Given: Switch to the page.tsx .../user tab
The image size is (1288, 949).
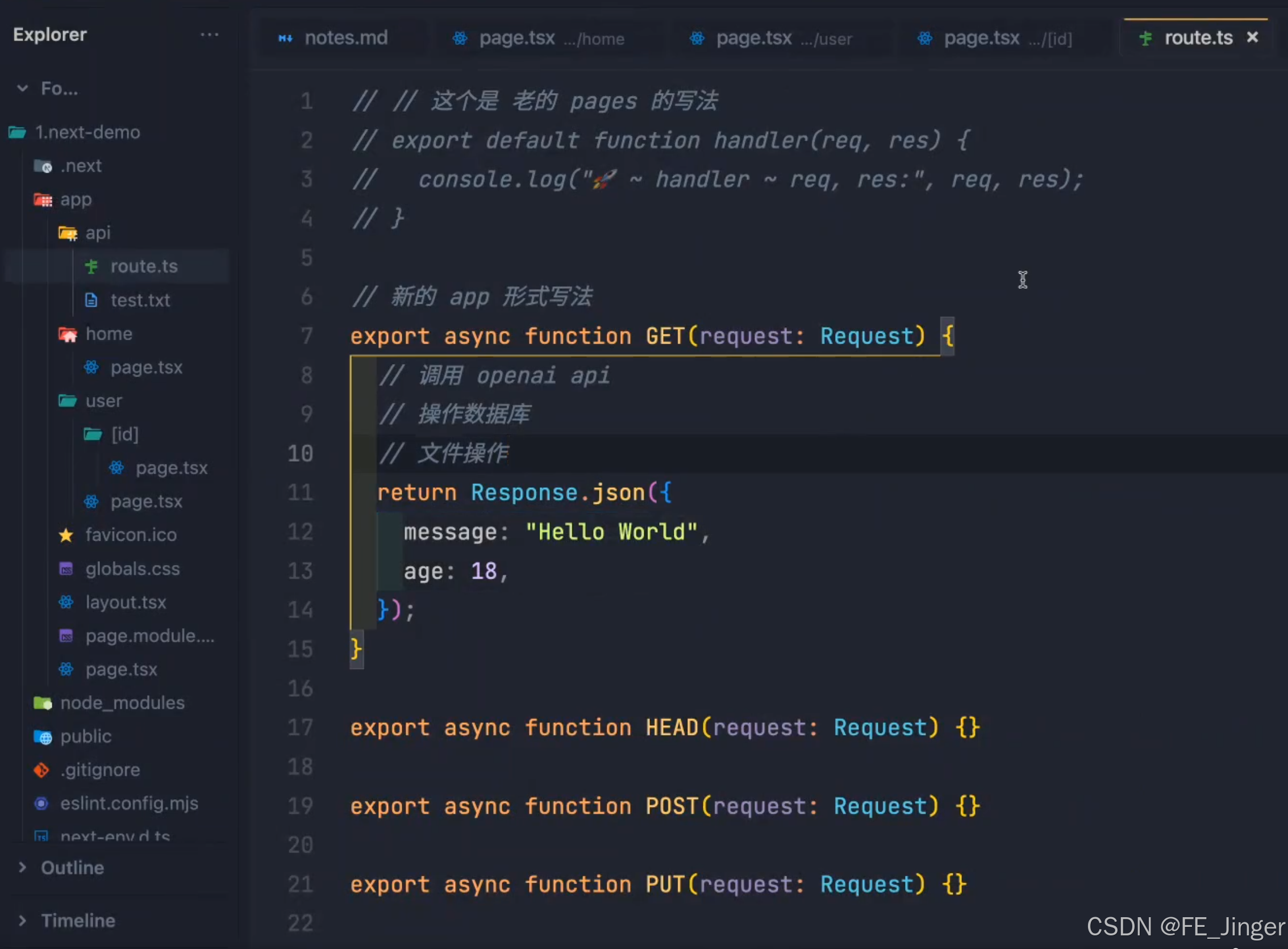Looking at the screenshot, I should pos(753,38).
